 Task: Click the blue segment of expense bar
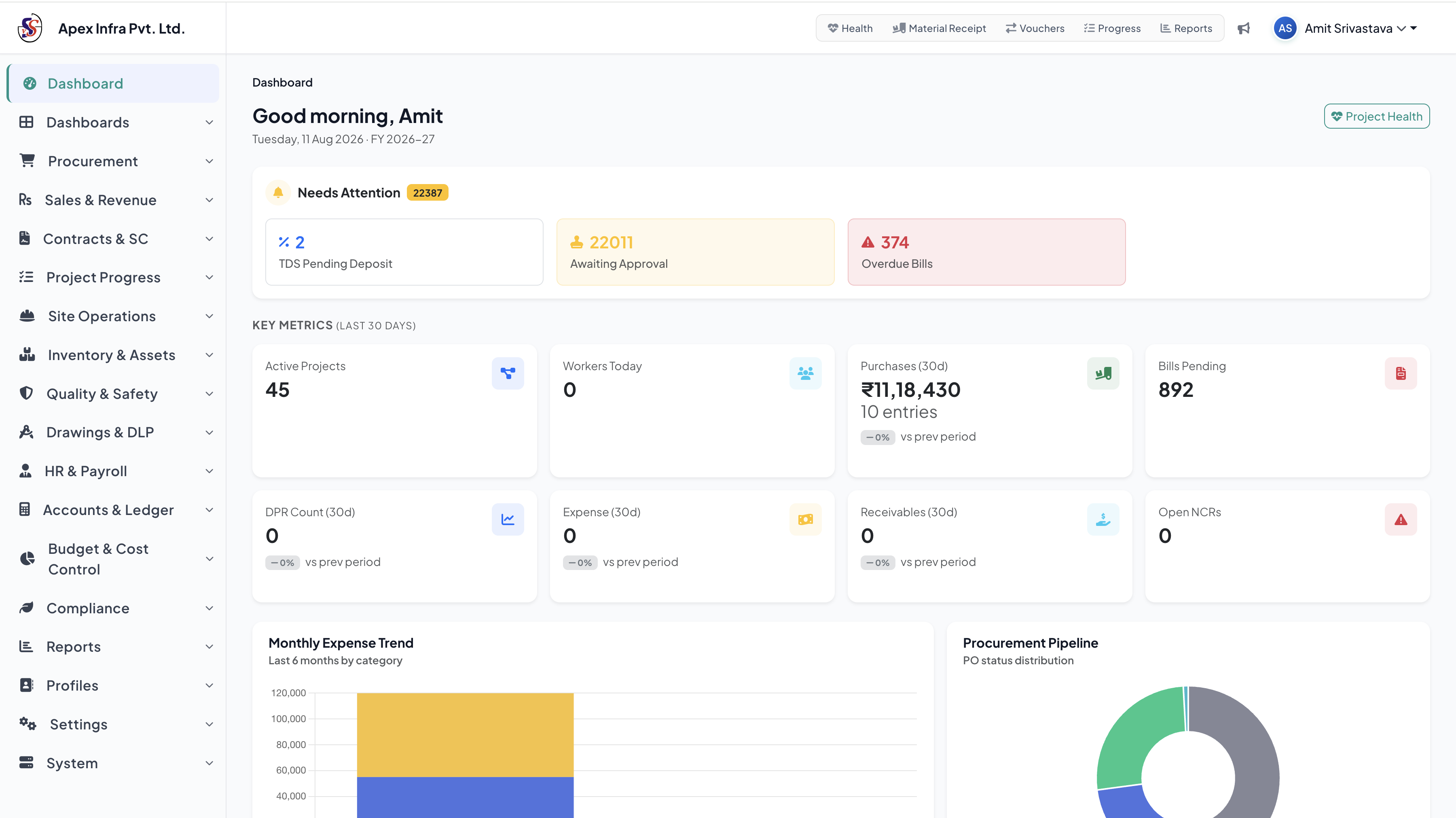465,797
